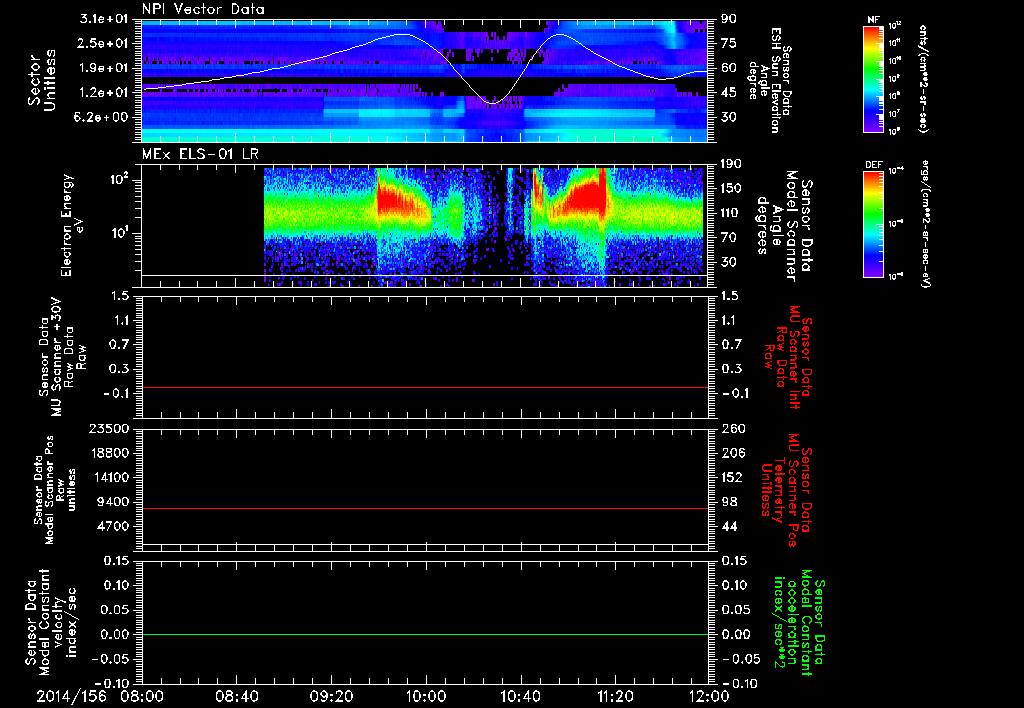Select the 'MEx ELS-01 LR' panel title

point(200,154)
